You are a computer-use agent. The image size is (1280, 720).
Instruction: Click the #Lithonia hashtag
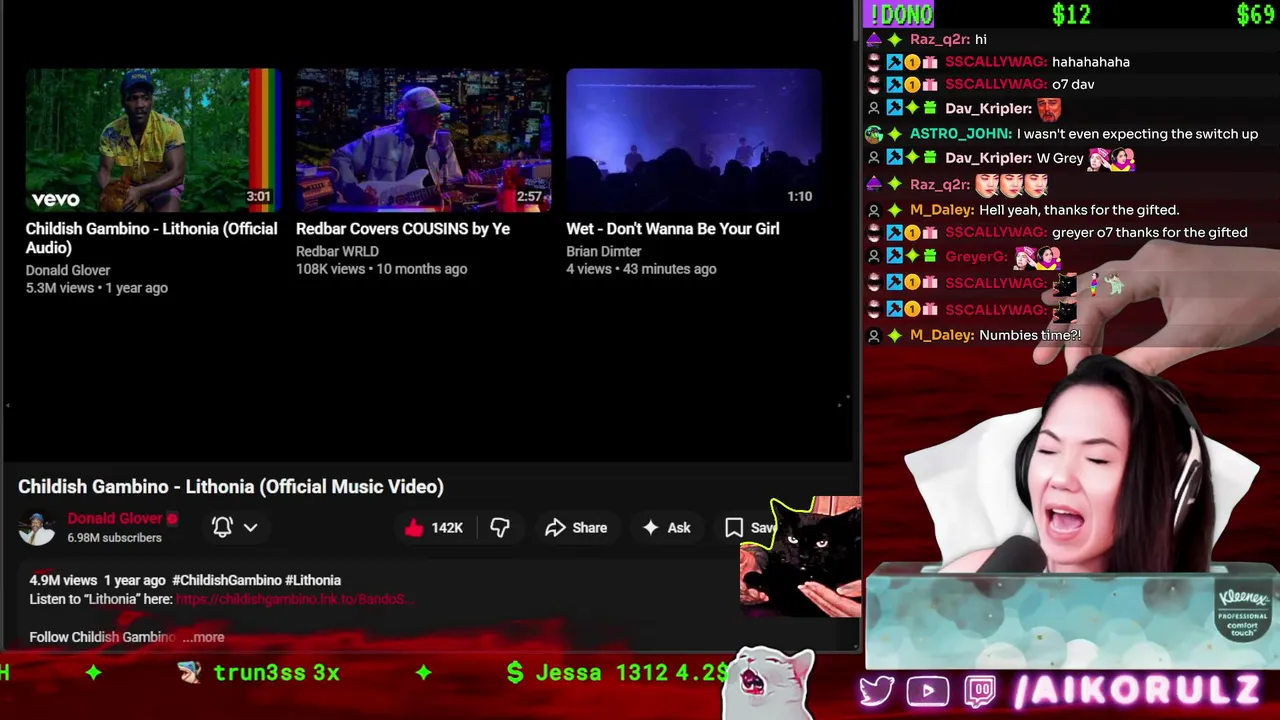click(313, 580)
